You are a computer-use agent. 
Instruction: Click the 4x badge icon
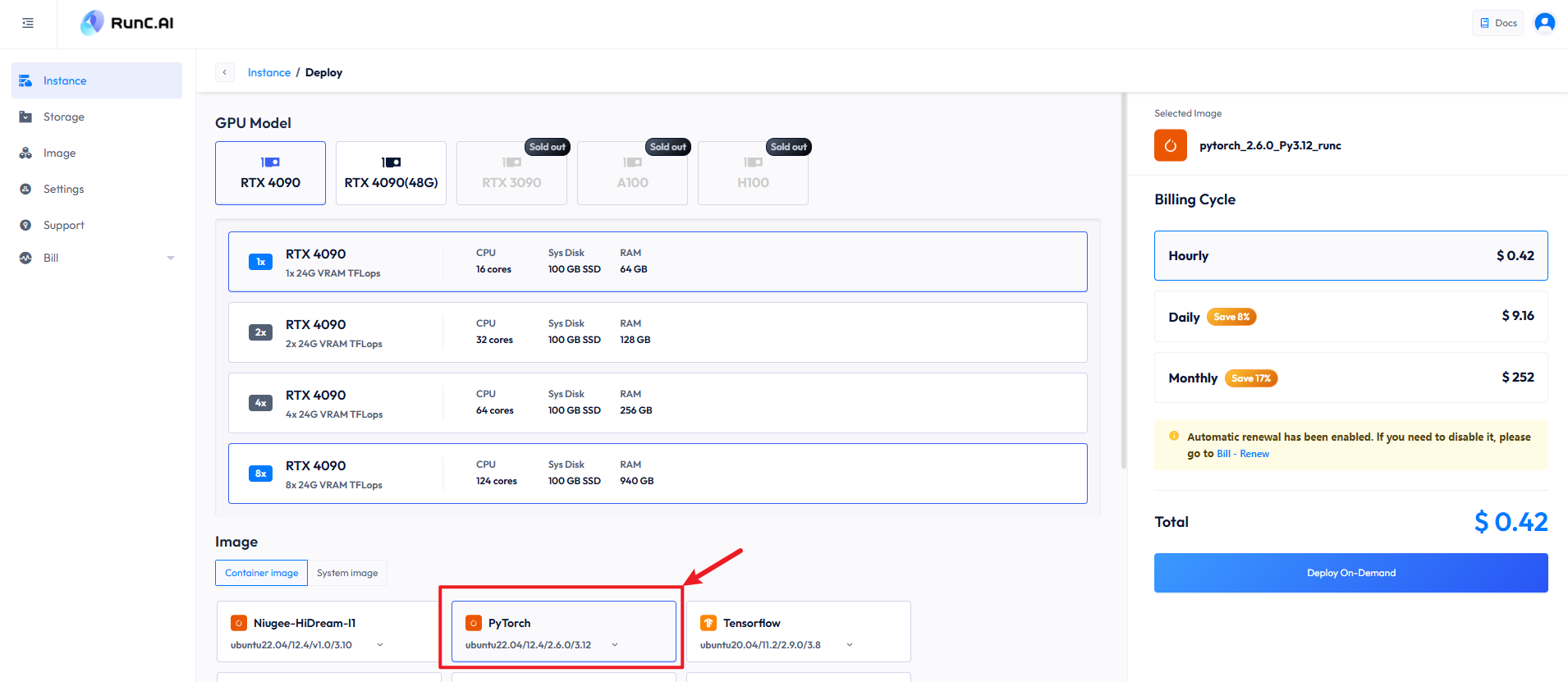pyautogui.click(x=260, y=403)
